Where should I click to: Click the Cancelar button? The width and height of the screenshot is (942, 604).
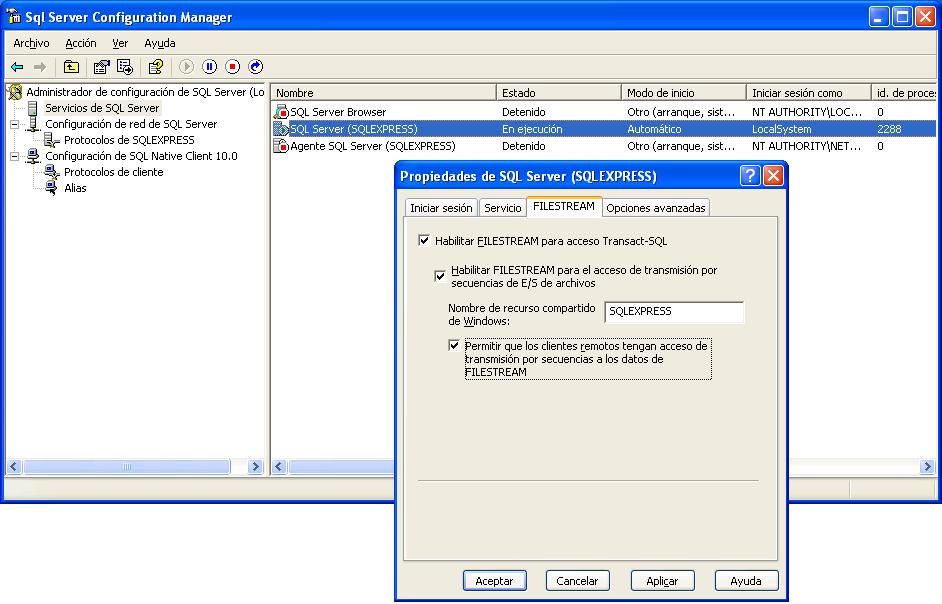[x=577, y=581]
